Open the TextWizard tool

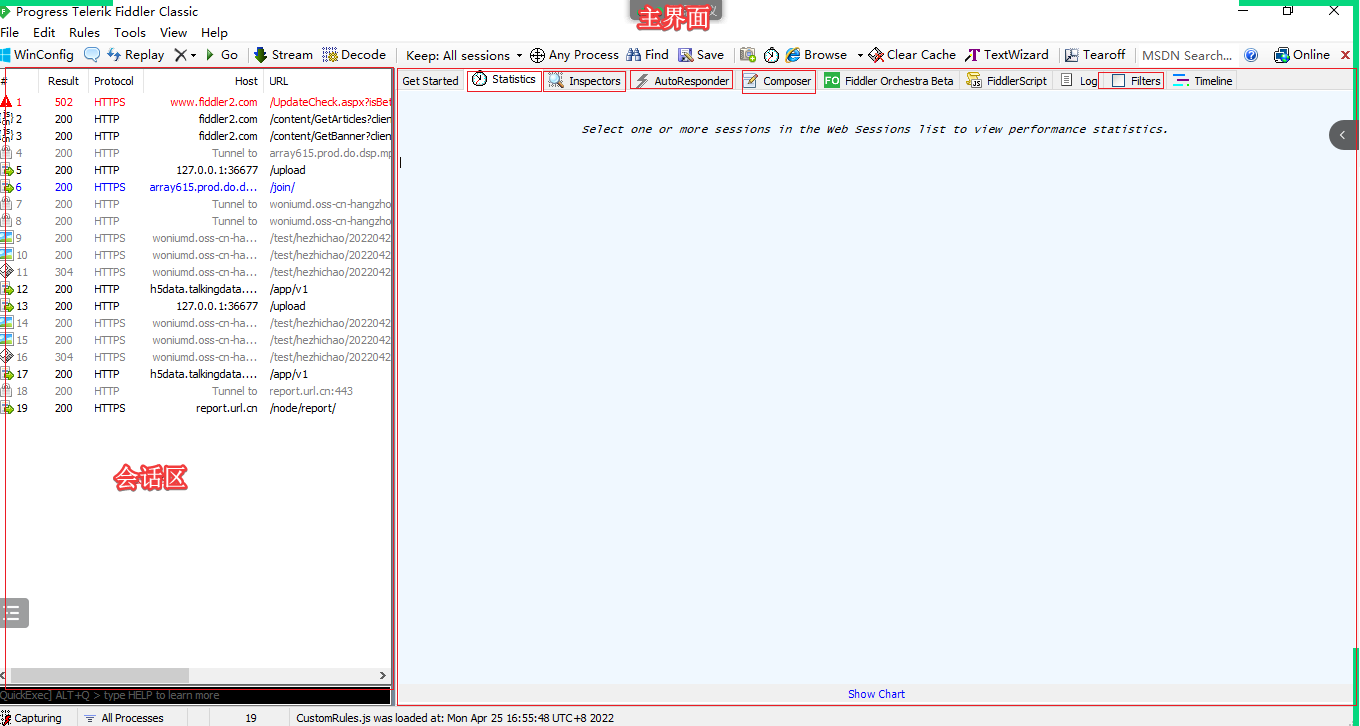coord(1006,55)
